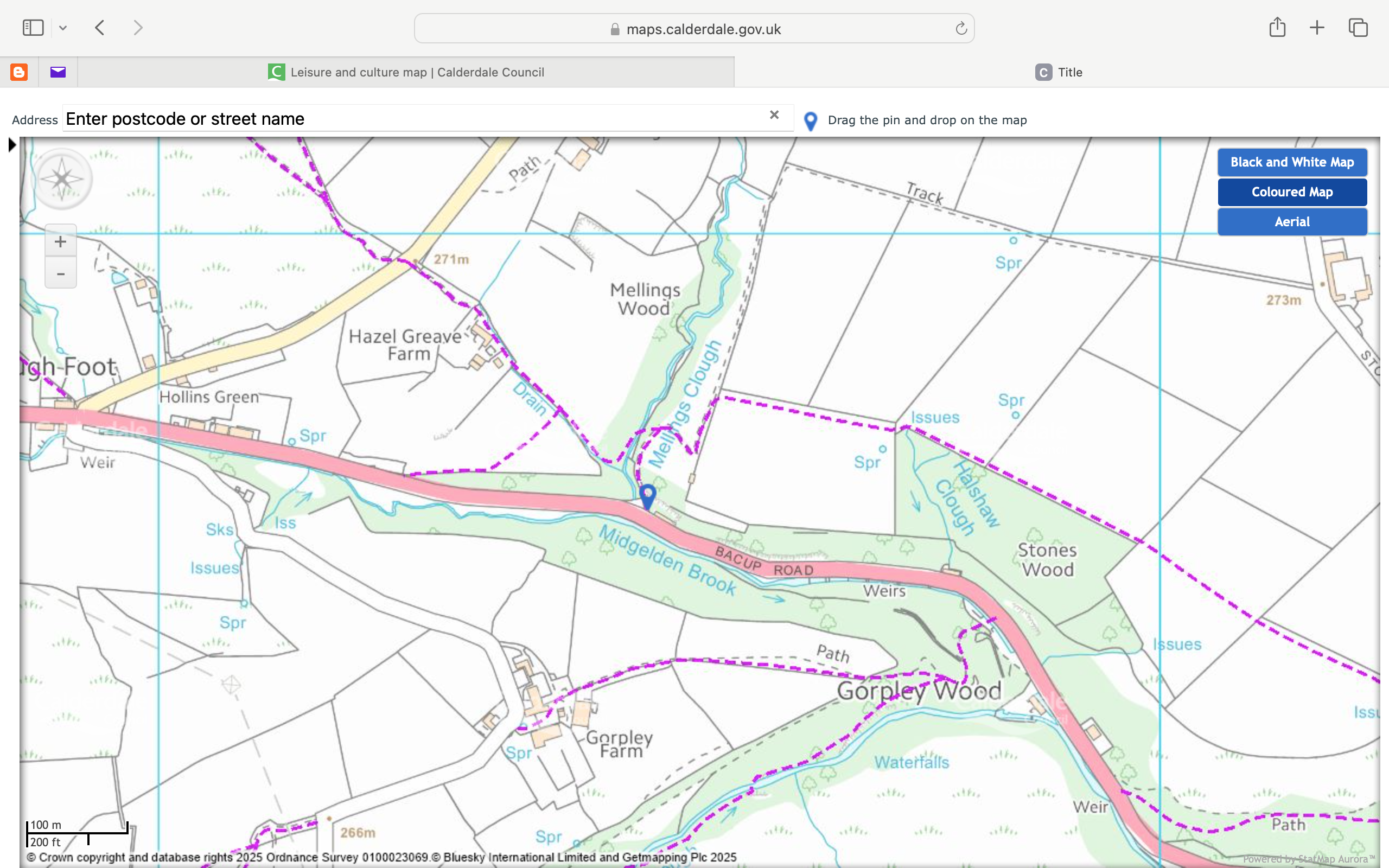Image resolution: width=1389 pixels, height=868 pixels.
Task: Clear the address search with the X
Action: point(774,115)
